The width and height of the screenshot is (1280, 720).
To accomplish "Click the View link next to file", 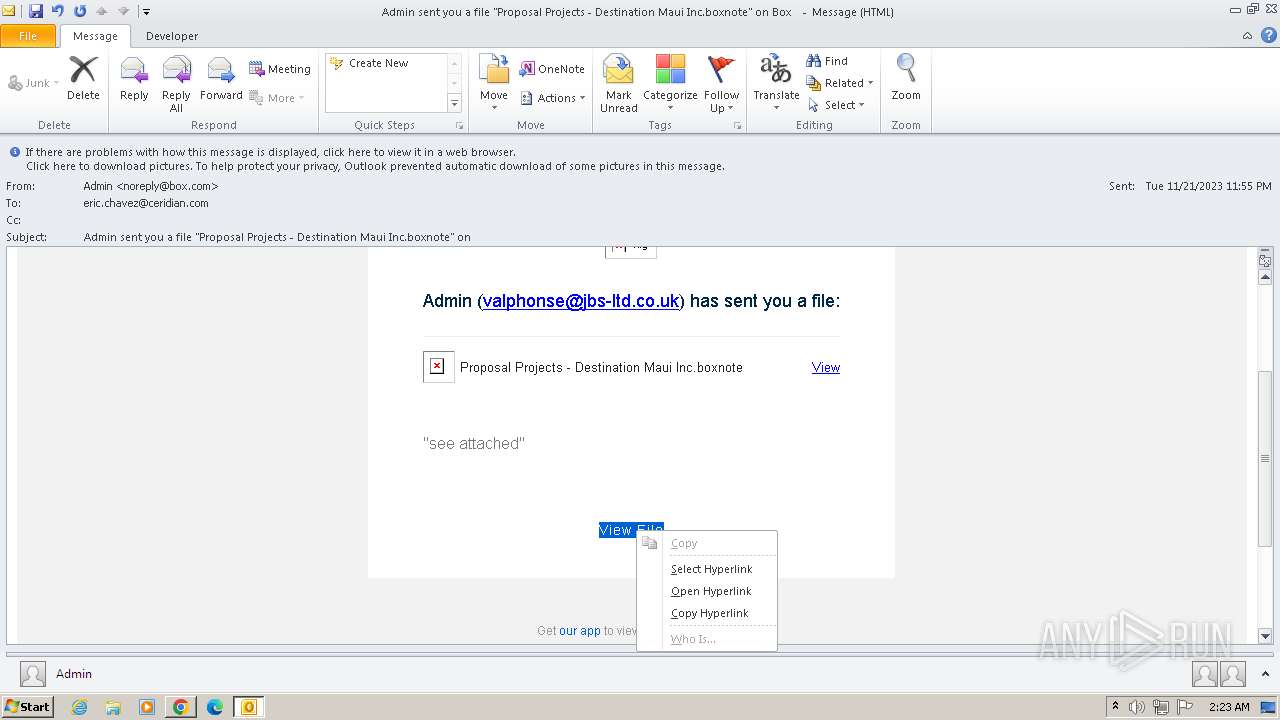I will click(x=826, y=367).
